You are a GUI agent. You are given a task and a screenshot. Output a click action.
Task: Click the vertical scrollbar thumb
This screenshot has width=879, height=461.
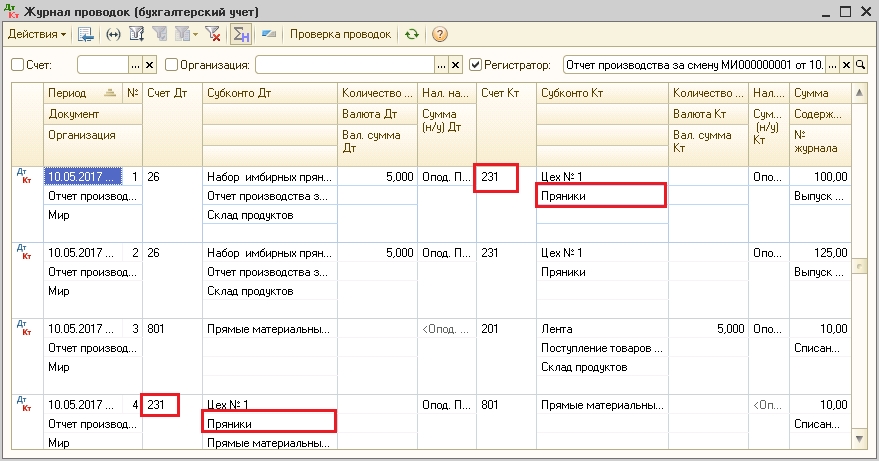click(859, 266)
